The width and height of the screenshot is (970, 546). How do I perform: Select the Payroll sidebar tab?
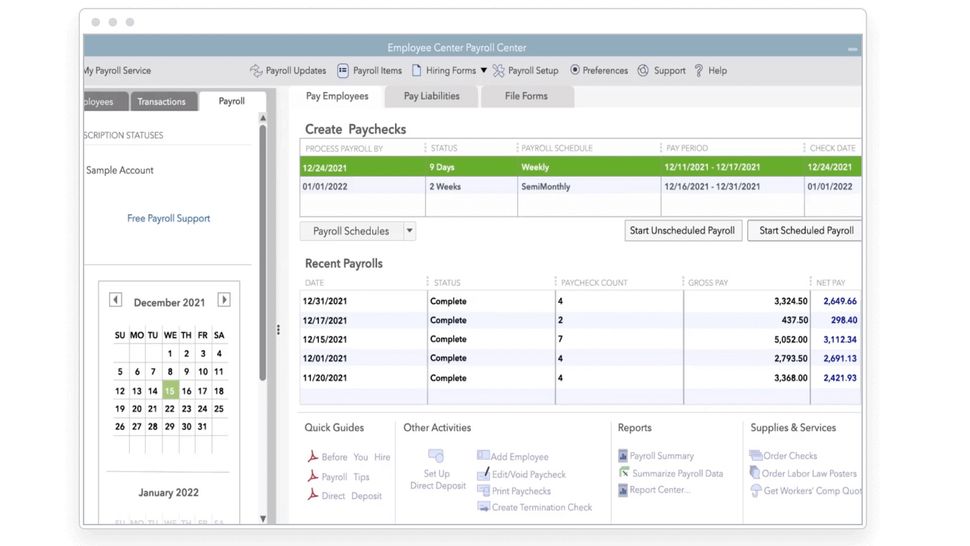click(232, 101)
